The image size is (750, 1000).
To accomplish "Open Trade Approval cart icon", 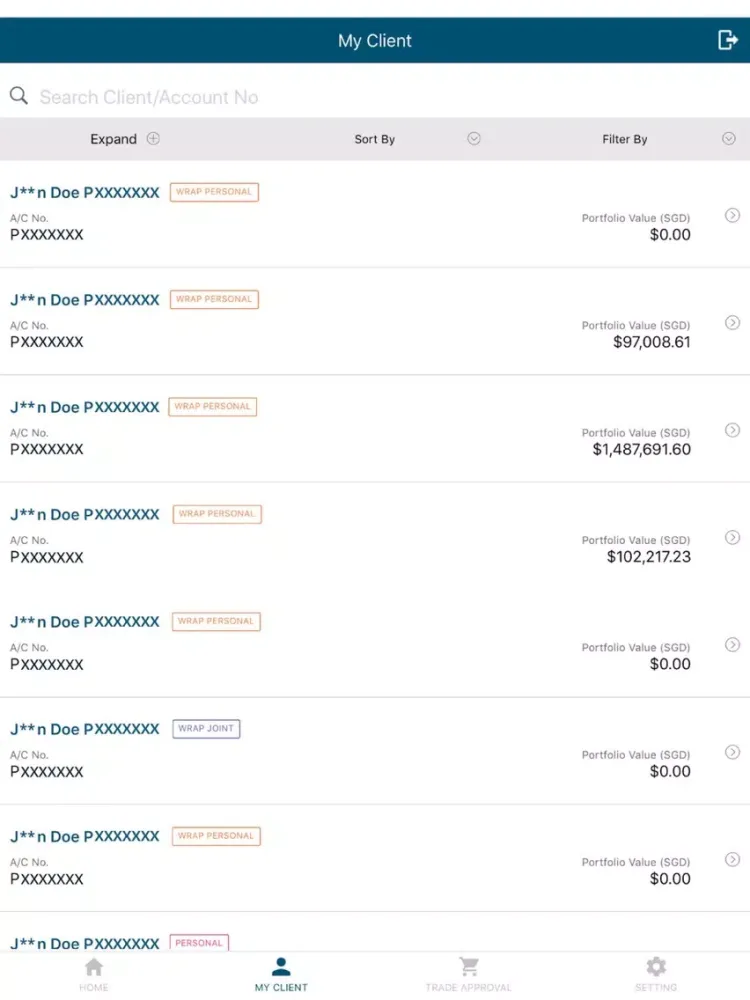I will (x=469, y=967).
